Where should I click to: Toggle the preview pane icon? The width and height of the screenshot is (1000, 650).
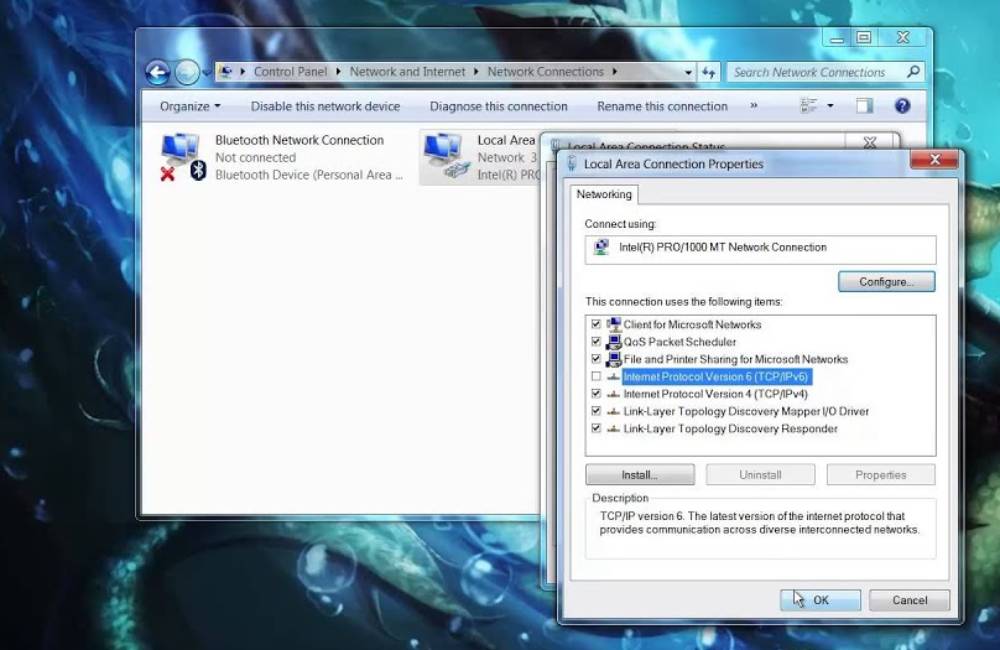coord(864,106)
